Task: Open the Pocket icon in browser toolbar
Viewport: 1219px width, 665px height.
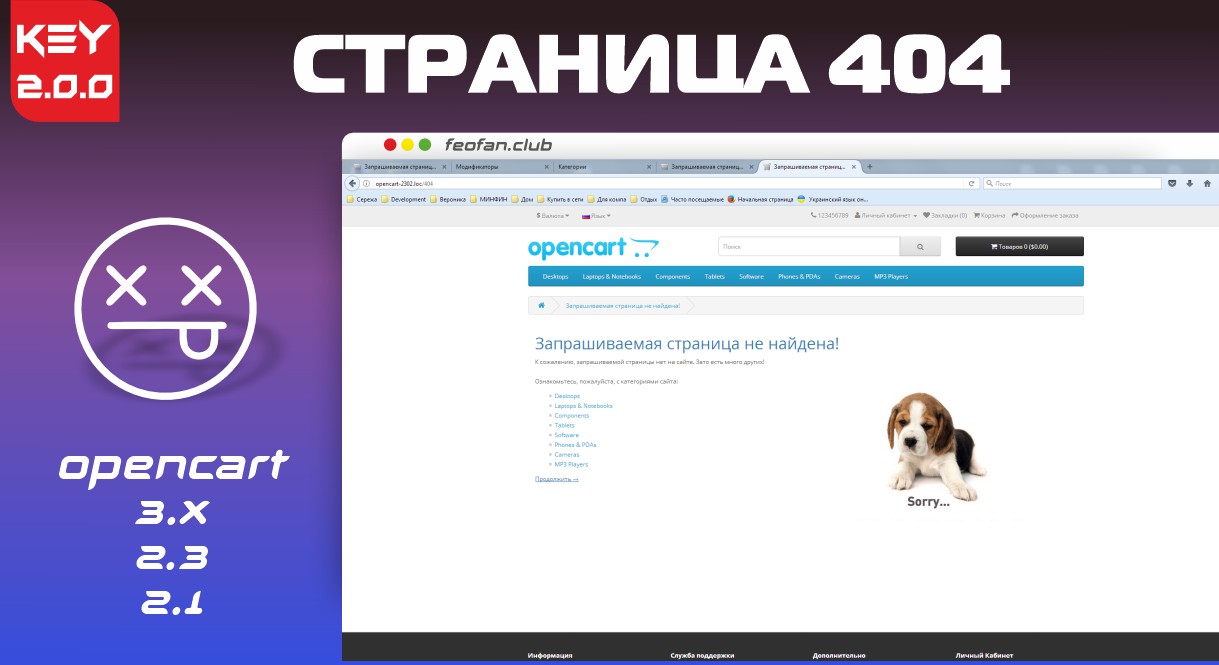Action: click(1173, 184)
